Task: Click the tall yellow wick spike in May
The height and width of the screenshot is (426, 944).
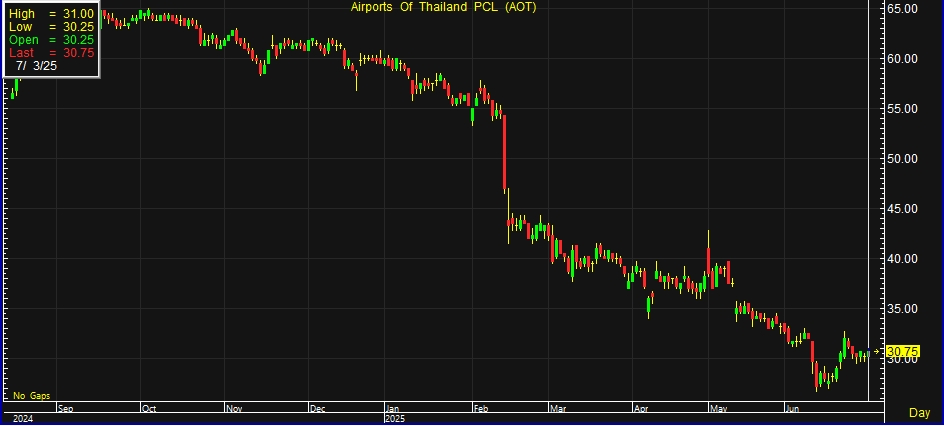Action: click(708, 245)
